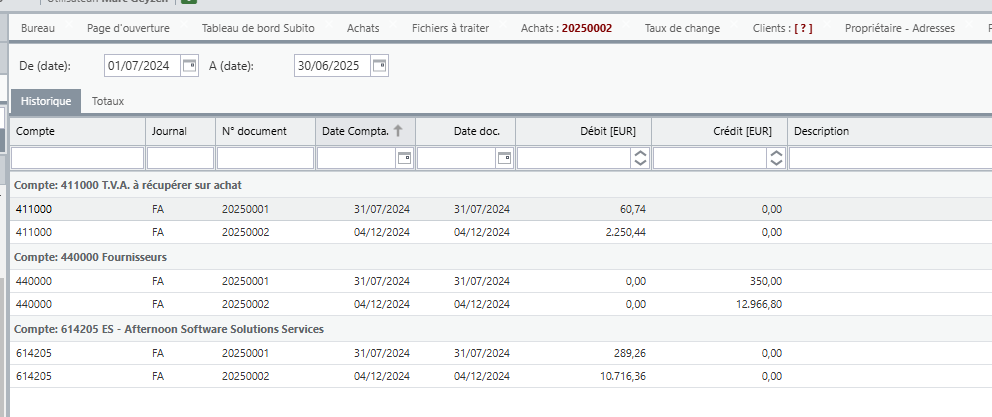The width and height of the screenshot is (992, 417).
Task: Open the Fichiers à traiter tab
Action: point(450,28)
